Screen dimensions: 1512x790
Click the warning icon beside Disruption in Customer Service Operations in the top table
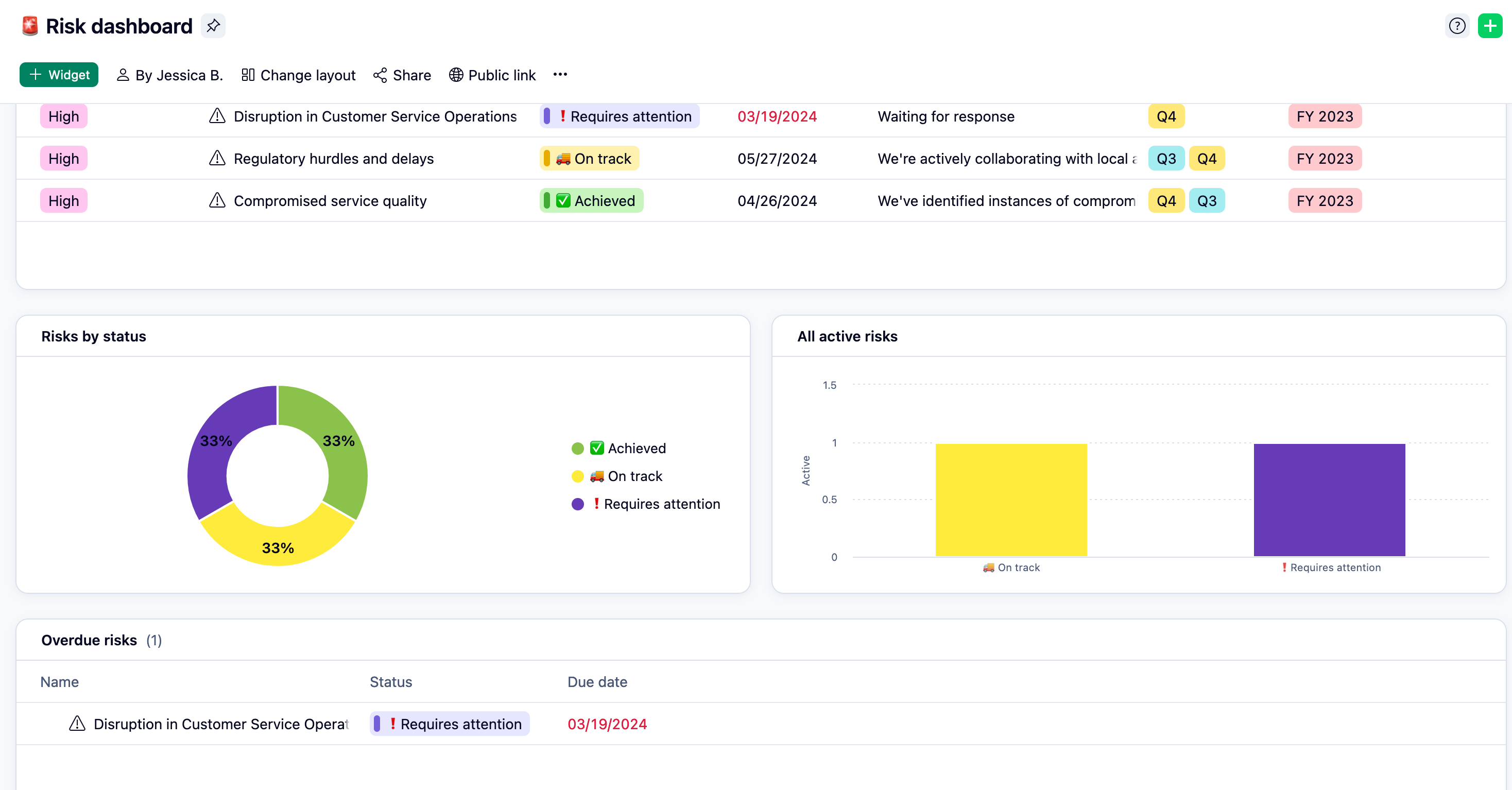(x=217, y=116)
